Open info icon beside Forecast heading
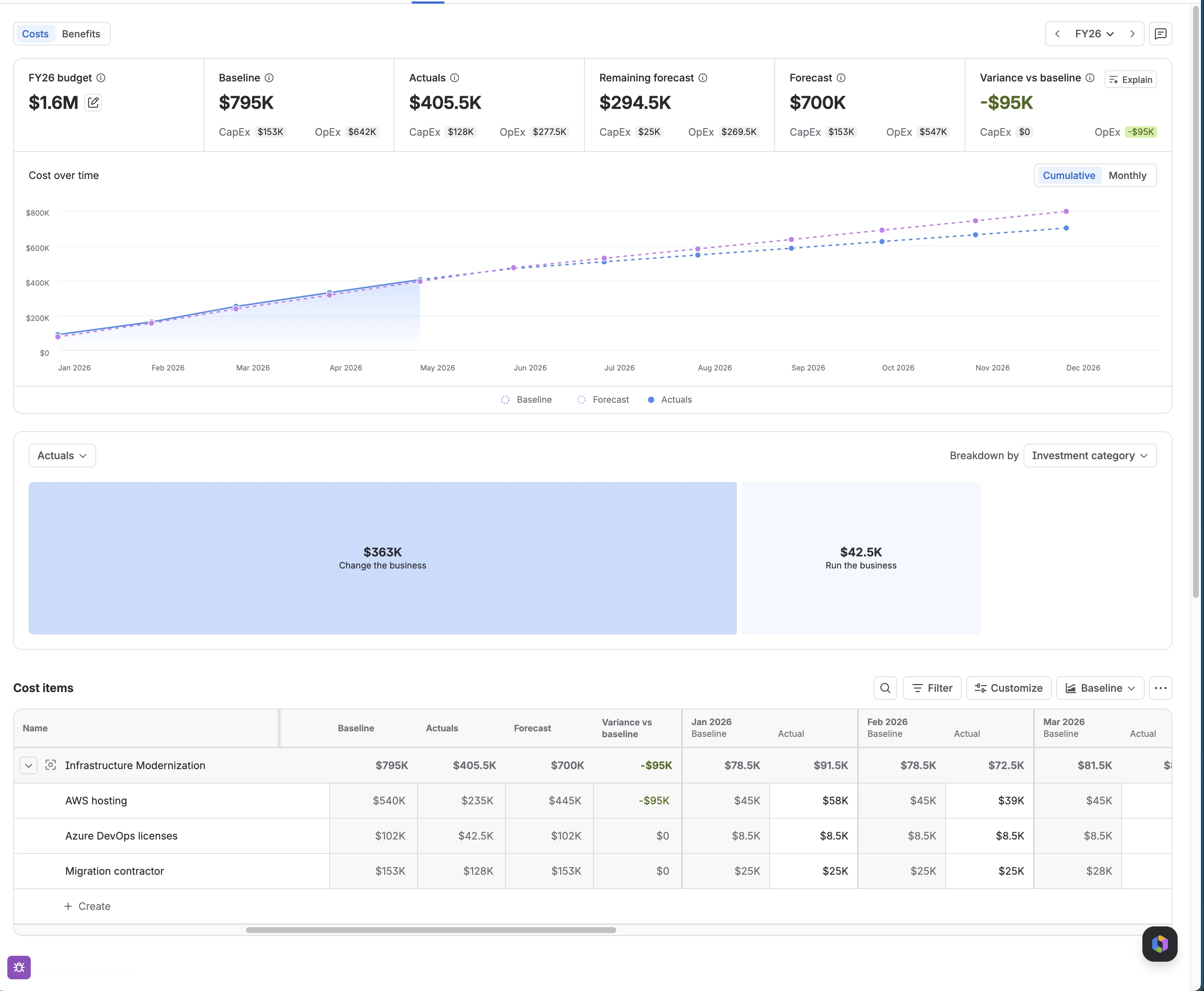The height and width of the screenshot is (991, 1204). click(841, 78)
